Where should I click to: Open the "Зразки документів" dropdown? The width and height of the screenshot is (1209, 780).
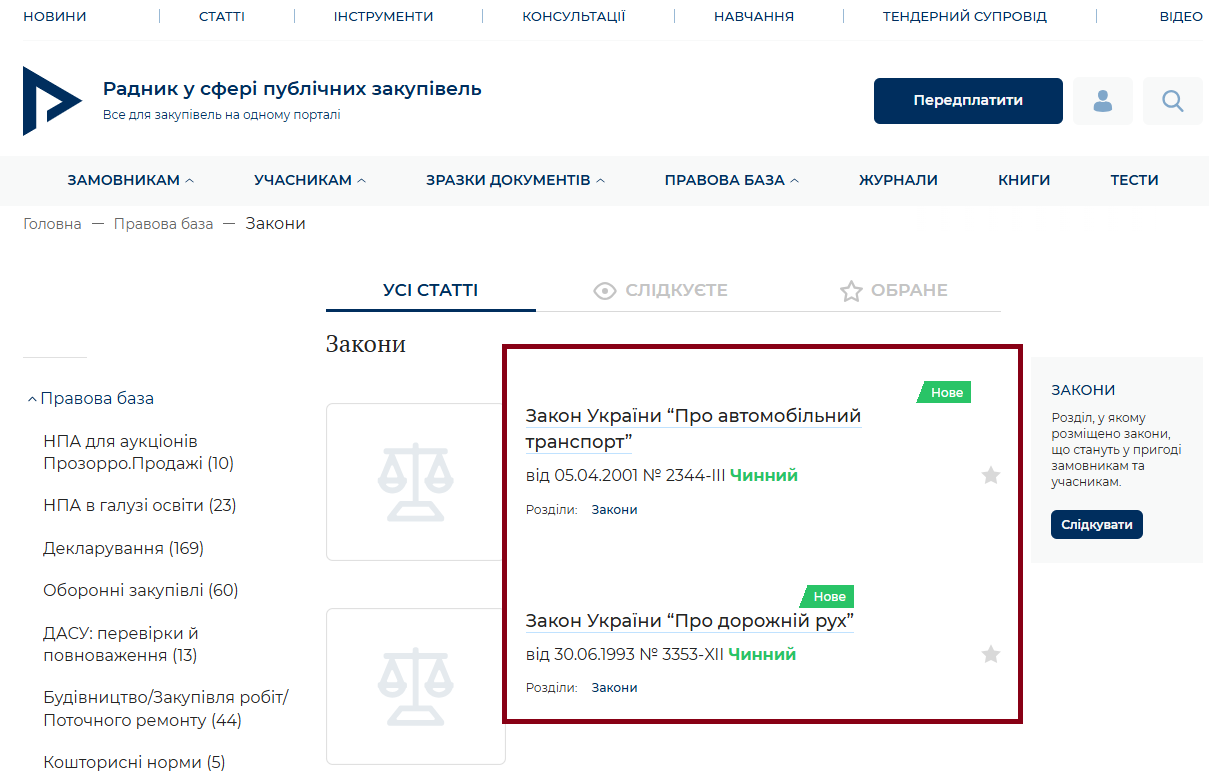[515, 181]
